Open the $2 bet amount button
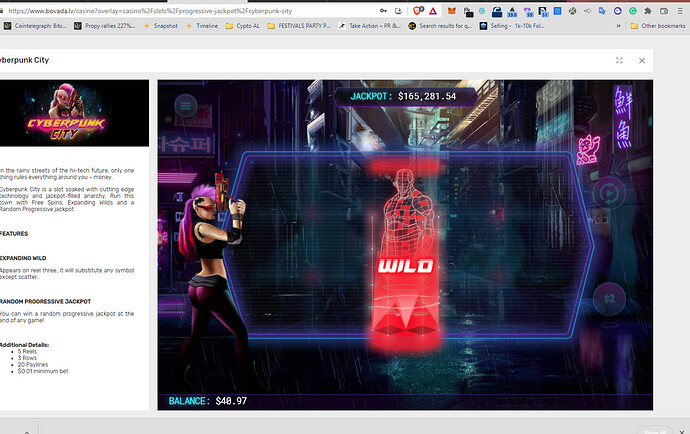 tap(609, 299)
